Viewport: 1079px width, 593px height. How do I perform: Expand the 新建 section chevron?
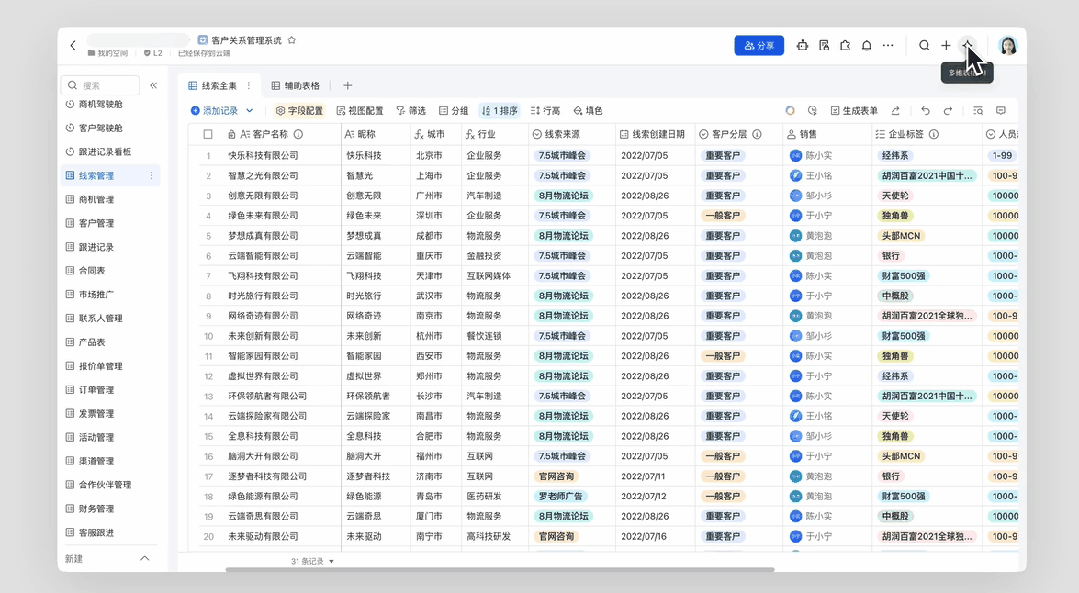(145, 558)
